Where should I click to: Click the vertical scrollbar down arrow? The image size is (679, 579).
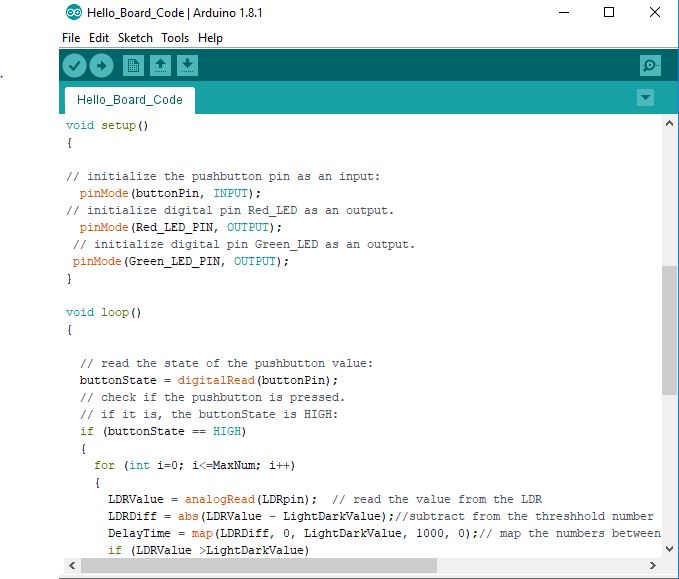pyautogui.click(x=669, y=549)
